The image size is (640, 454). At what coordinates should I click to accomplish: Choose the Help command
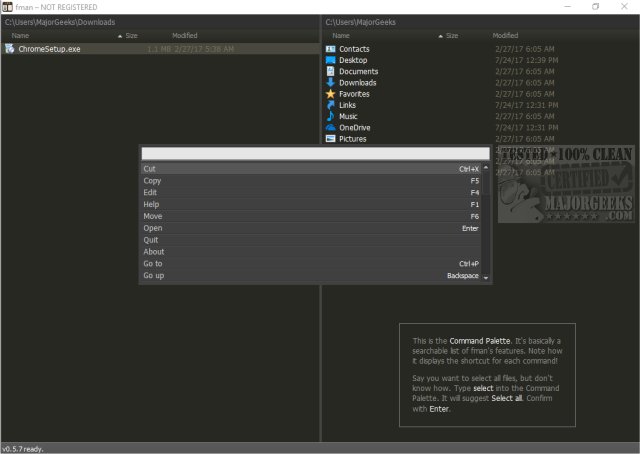(x=311, y=204)
